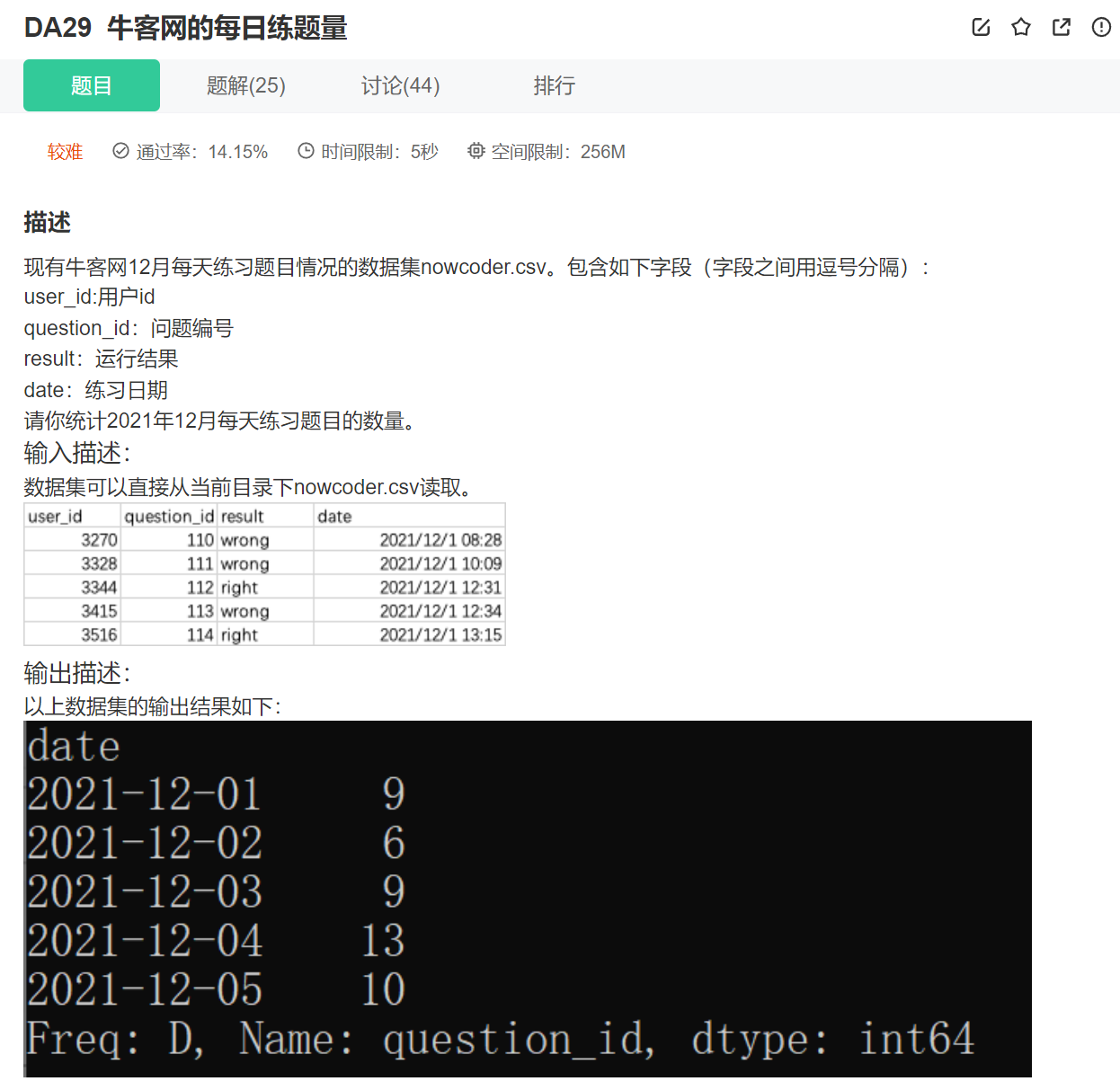Open the share external link icon
Image resolution: width=1120 pixels, height=1090 pixels.
click(x=1062, y=27)
